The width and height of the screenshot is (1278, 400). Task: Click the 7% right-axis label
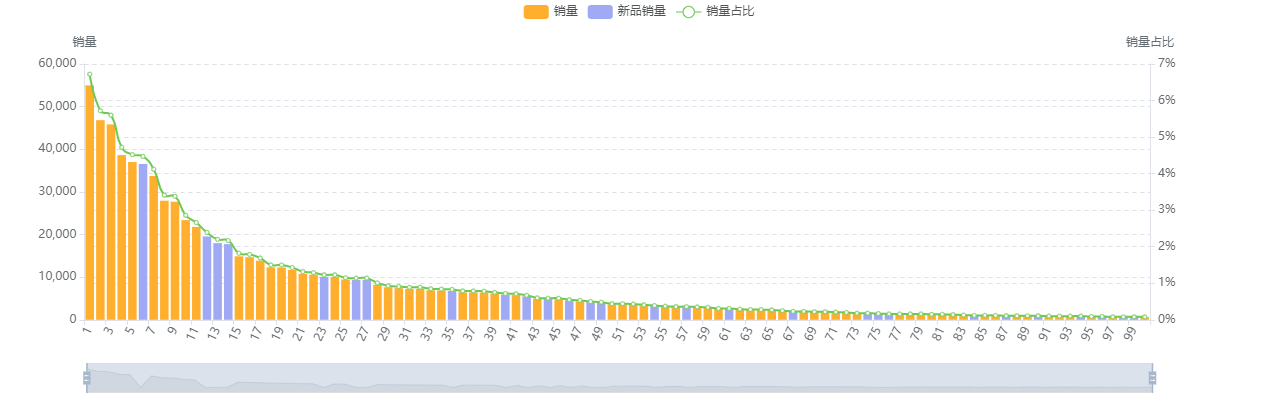pyautogui.click(x=1167, y=63)
